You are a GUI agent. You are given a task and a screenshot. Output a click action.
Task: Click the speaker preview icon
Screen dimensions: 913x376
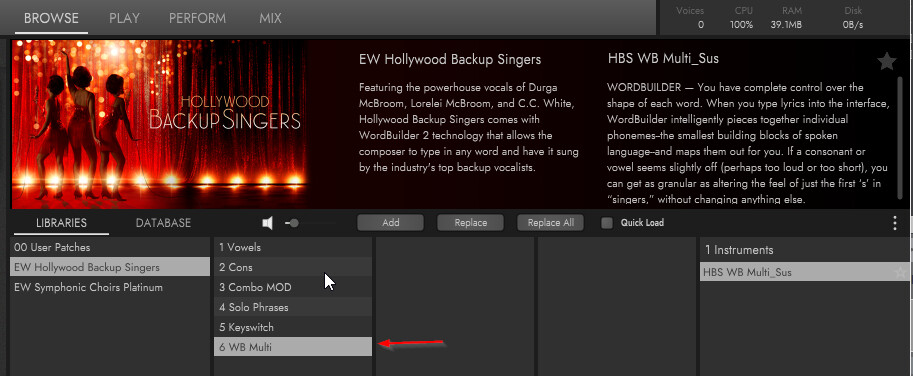268,223
